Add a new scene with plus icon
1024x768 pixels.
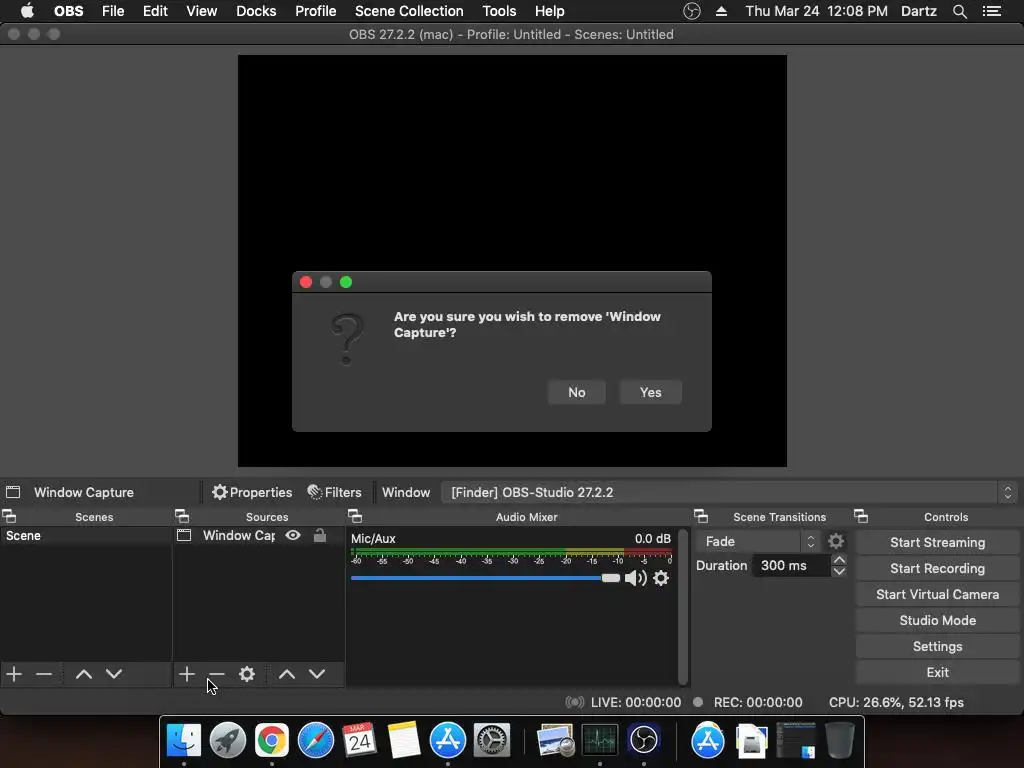(14, 674)
